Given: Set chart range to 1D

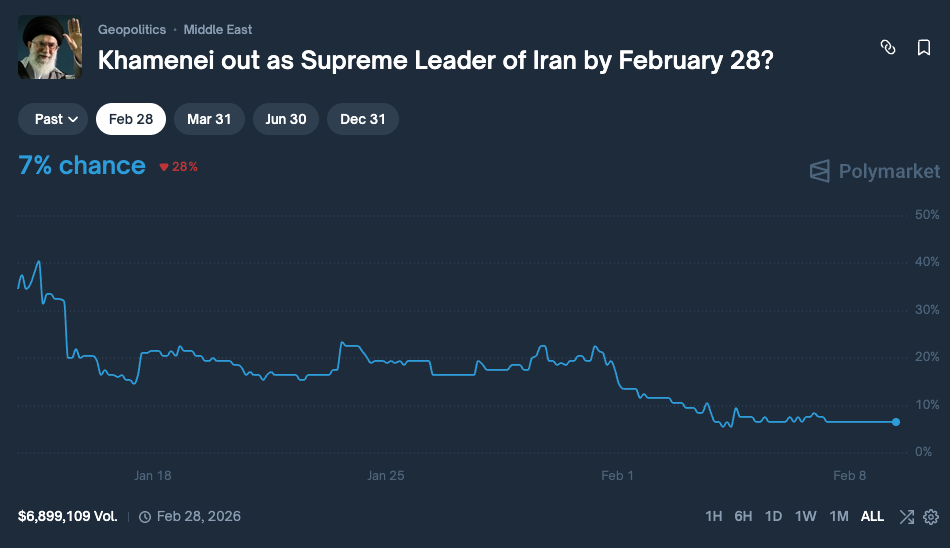Looking at the screenshot, I should 773,517.
